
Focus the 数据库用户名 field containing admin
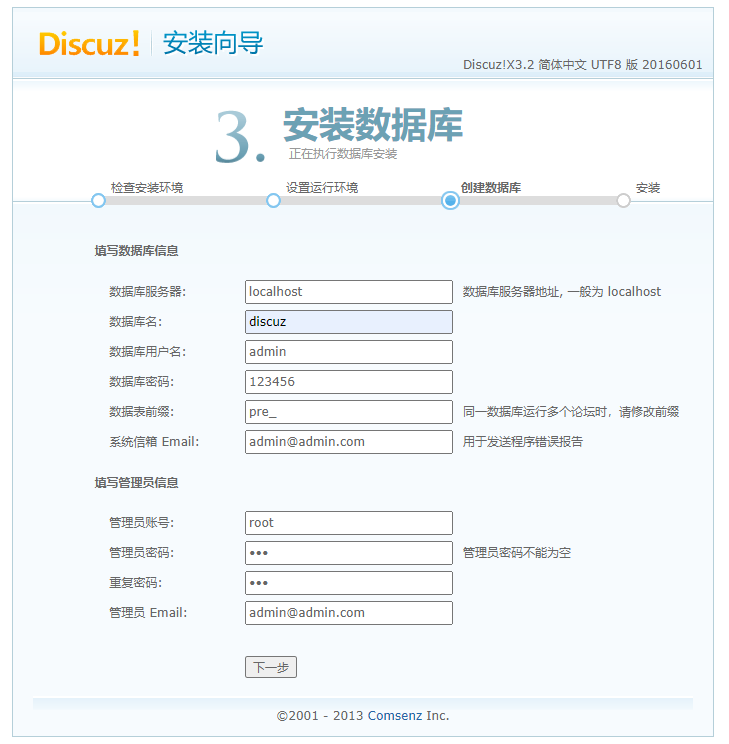349,352
